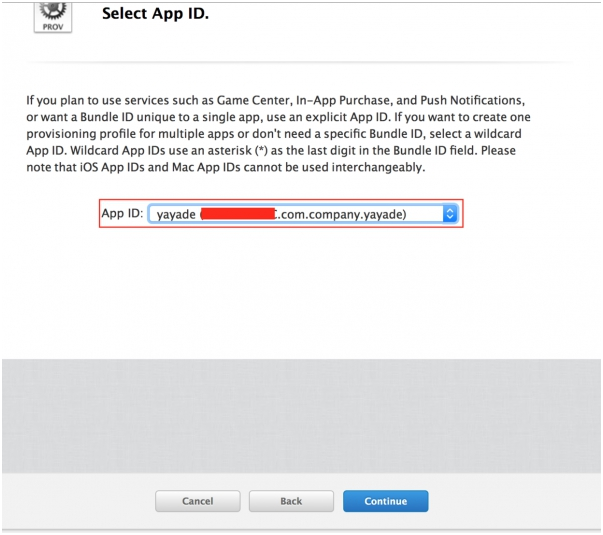The width and height of the screenshot is (603, 535).
Task: Select the "yayade" name in the dropdown
Action: coord(176,214)
